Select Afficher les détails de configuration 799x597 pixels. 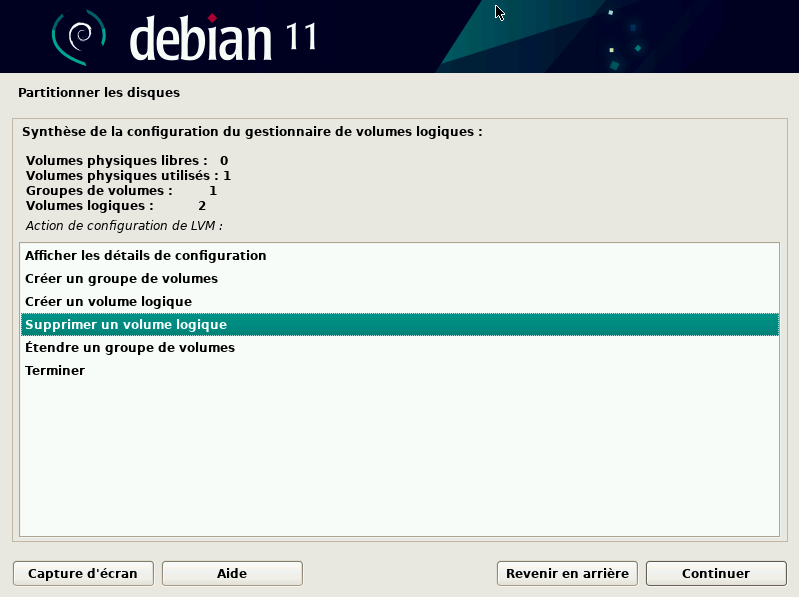click(x=145, y=255)
